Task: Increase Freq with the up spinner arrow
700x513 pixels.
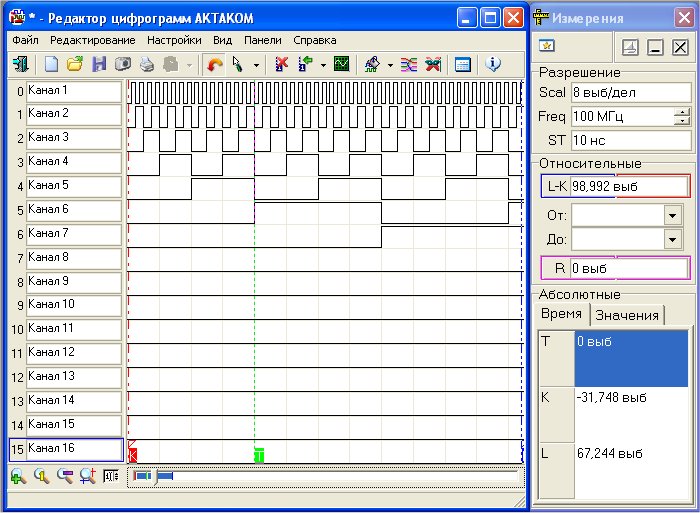Action: (683, 112)
